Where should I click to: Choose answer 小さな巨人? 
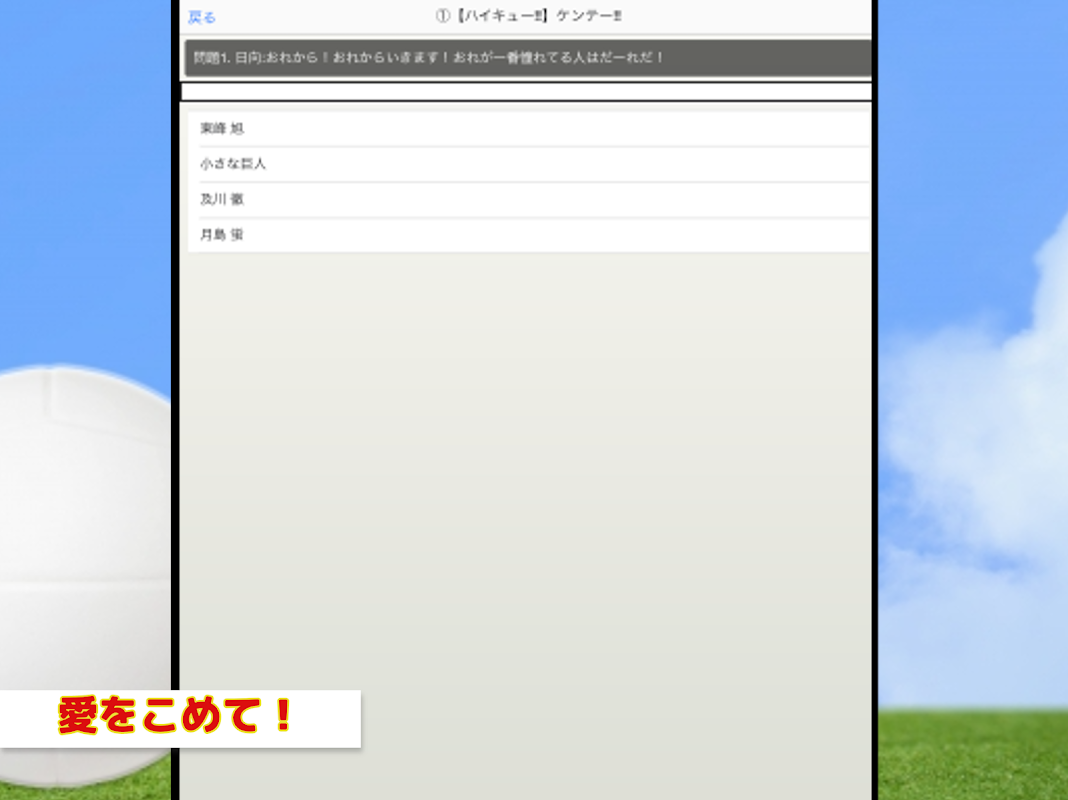(x=529, y=164)
